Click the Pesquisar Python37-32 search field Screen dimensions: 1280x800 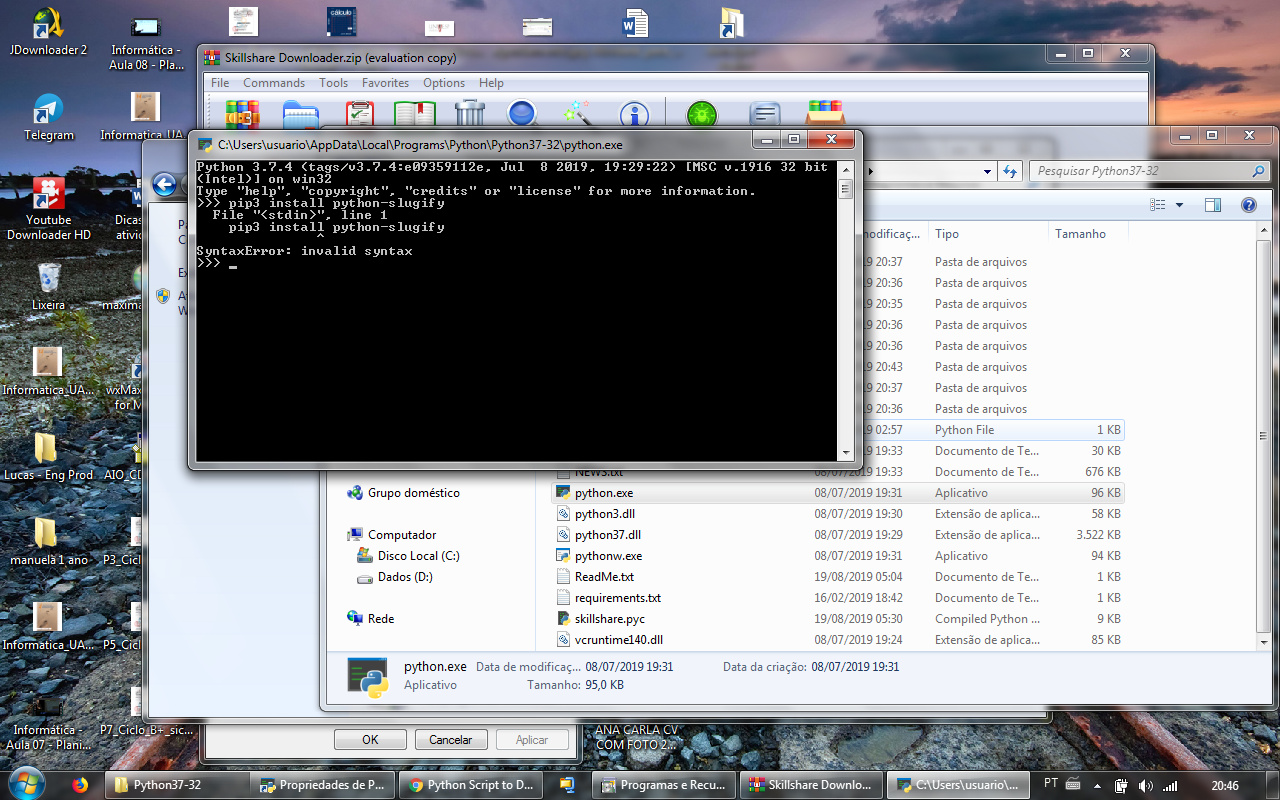(x=1140, y=171)
